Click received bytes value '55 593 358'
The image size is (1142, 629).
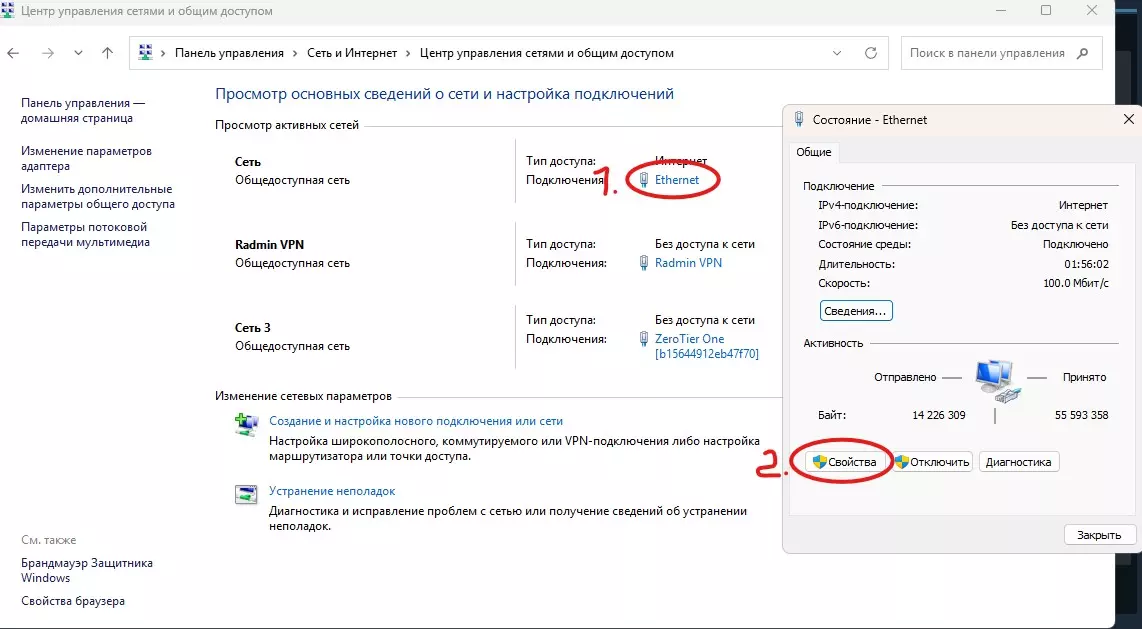1082,415
